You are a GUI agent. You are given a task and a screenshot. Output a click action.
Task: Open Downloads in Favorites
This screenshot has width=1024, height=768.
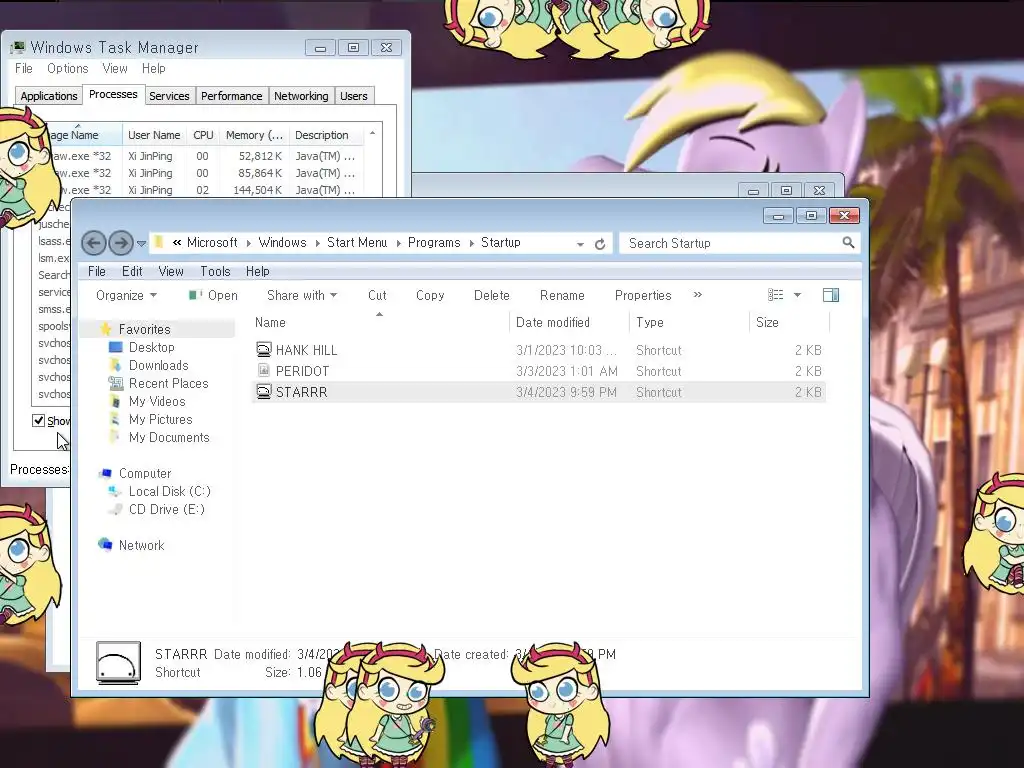point(158,365)
